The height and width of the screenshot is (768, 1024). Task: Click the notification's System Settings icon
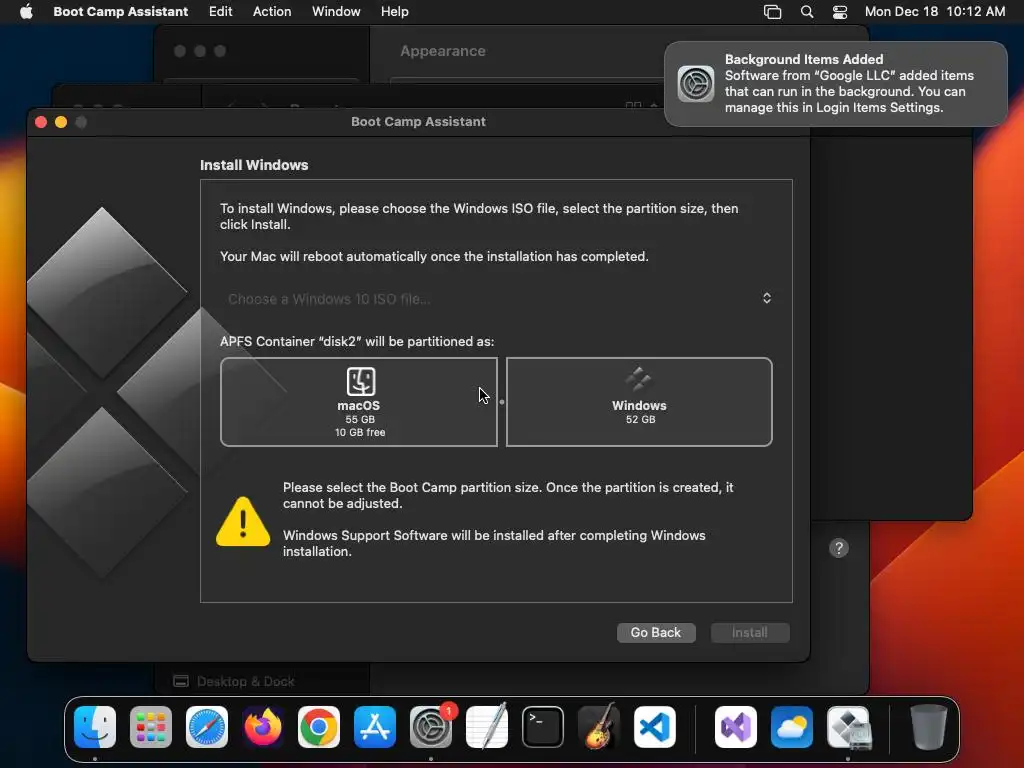pyautogui.click(x=696, y=84)
